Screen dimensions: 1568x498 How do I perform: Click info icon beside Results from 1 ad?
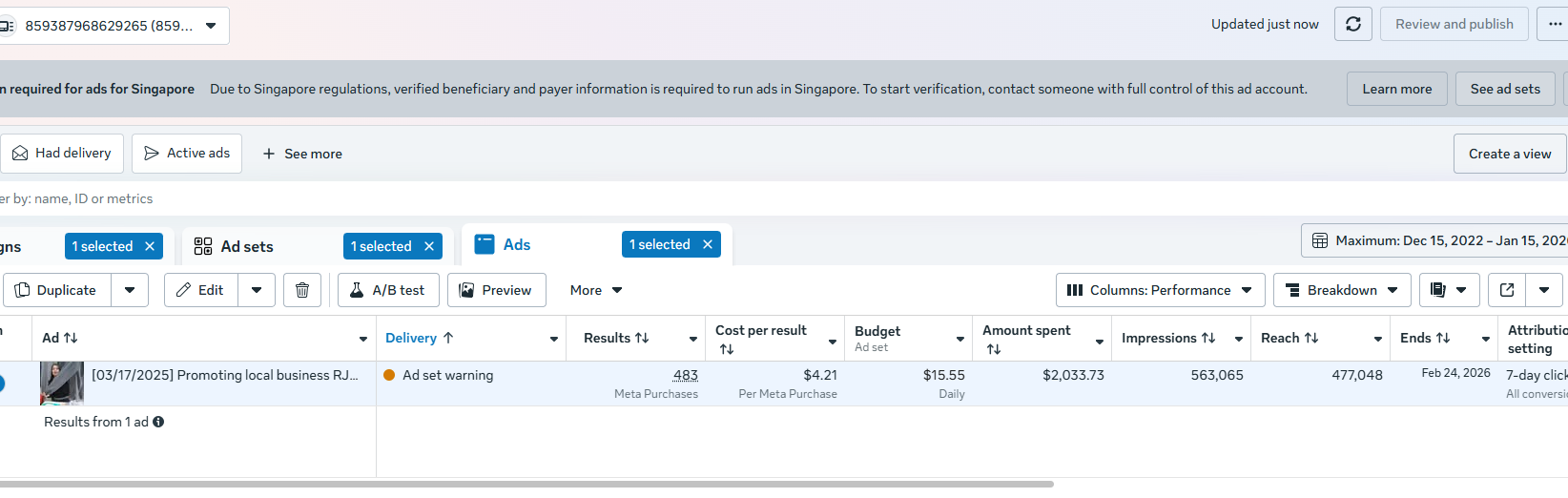click(x=158, y=422)
